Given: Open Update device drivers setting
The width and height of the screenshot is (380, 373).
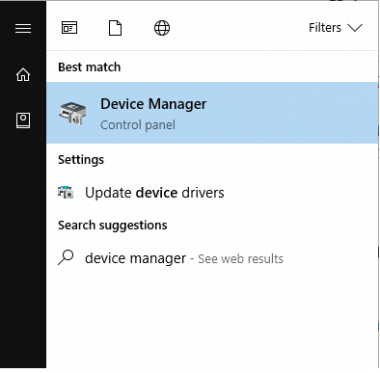Looking at the screenshot, I should [x=212, y=193].
